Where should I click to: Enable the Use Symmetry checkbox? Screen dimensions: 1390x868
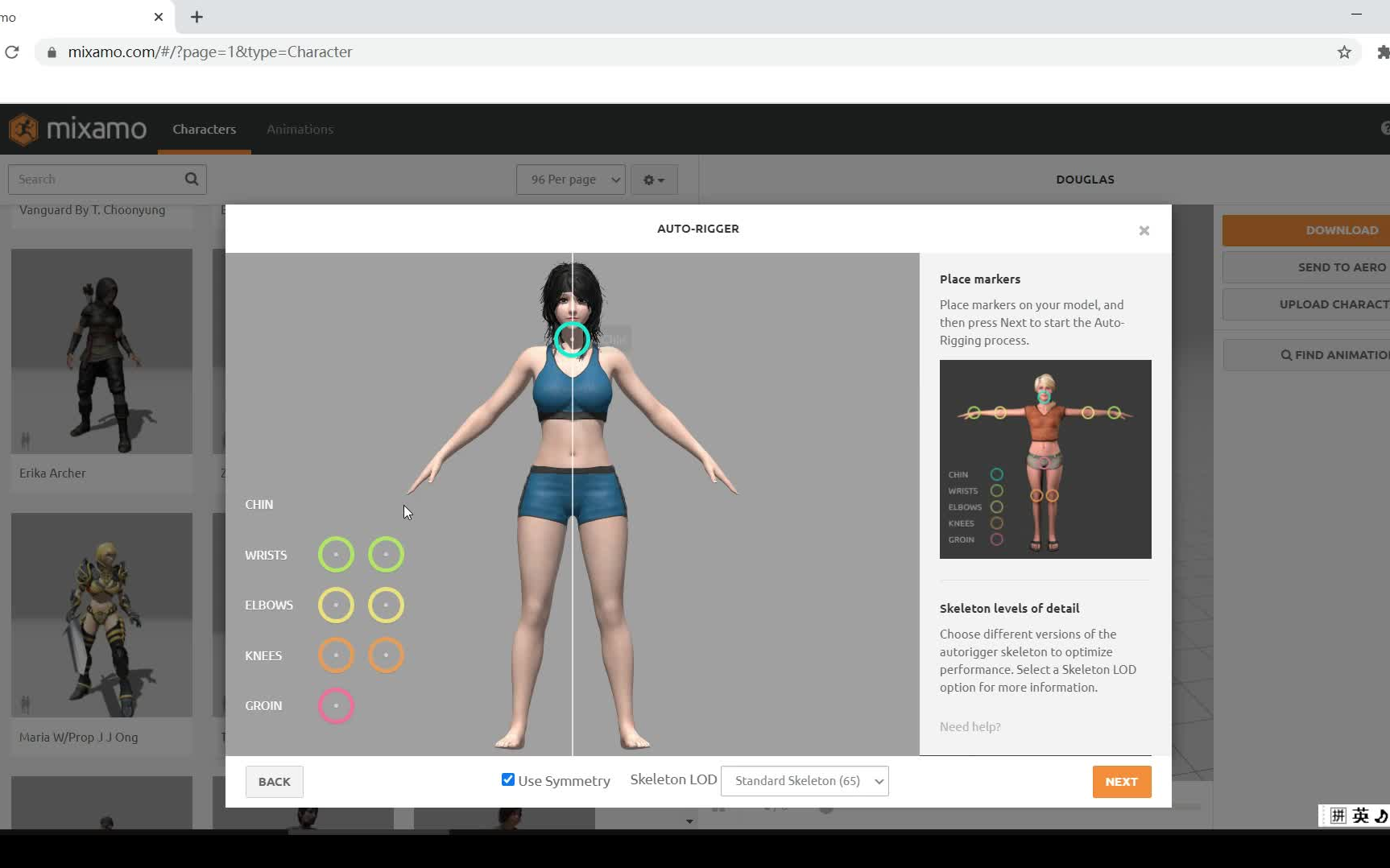coord(507,779)
